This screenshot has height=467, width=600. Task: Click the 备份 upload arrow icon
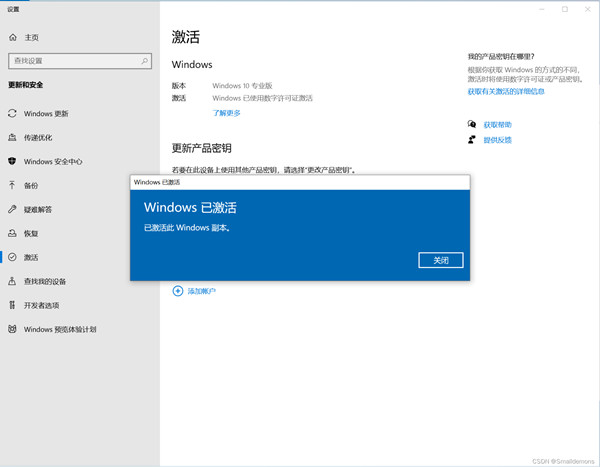(12, 185)
